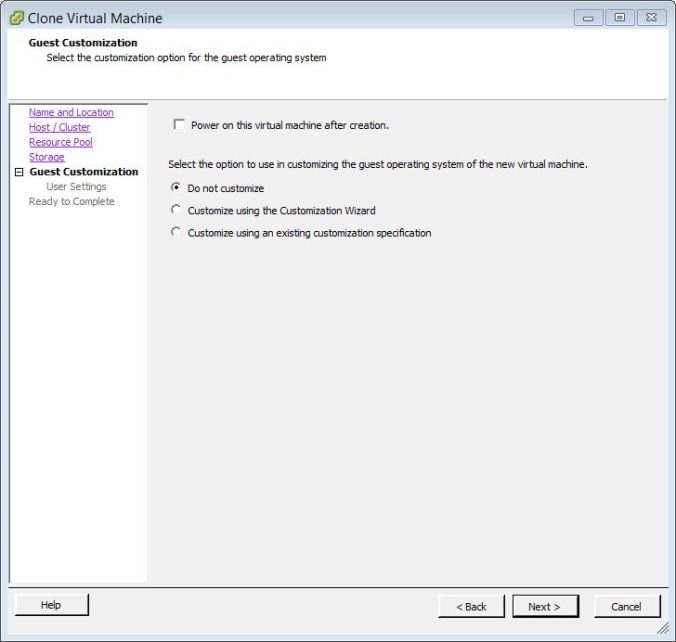676x642 pixels.
Task: Proceed with the Next button
Action: [x=545, y=606]
